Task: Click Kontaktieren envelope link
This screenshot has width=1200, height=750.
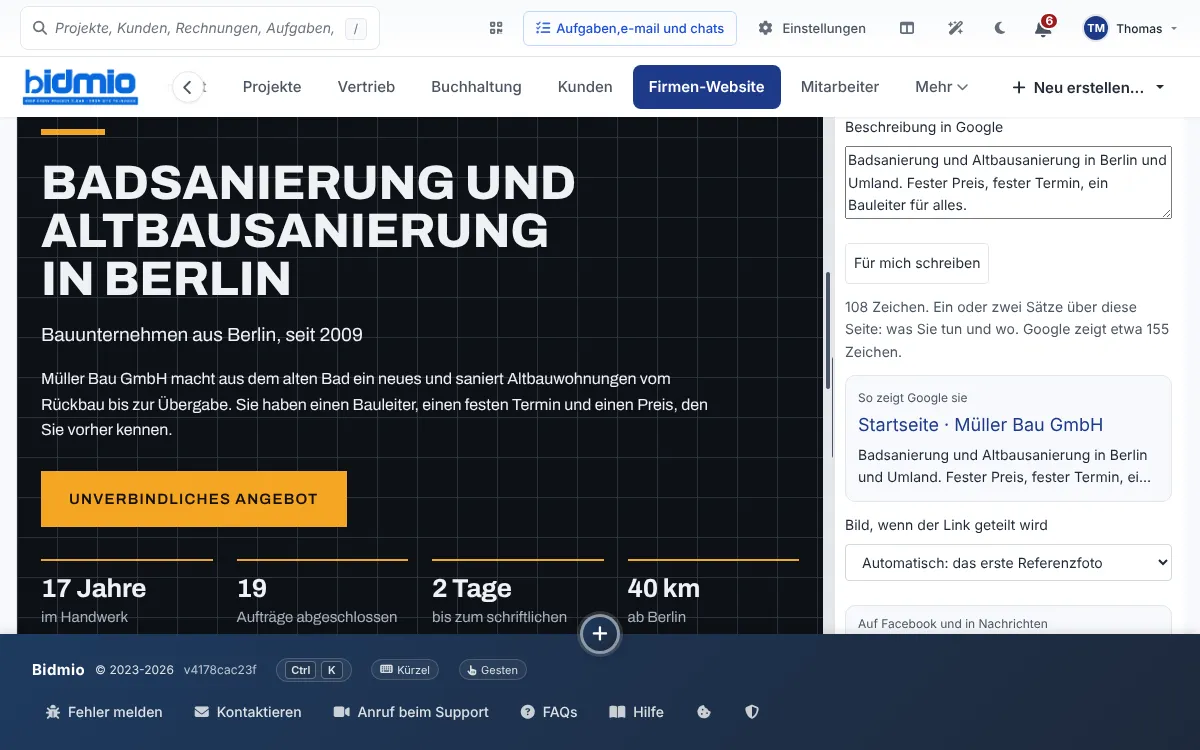Action: tap(248, 712)
